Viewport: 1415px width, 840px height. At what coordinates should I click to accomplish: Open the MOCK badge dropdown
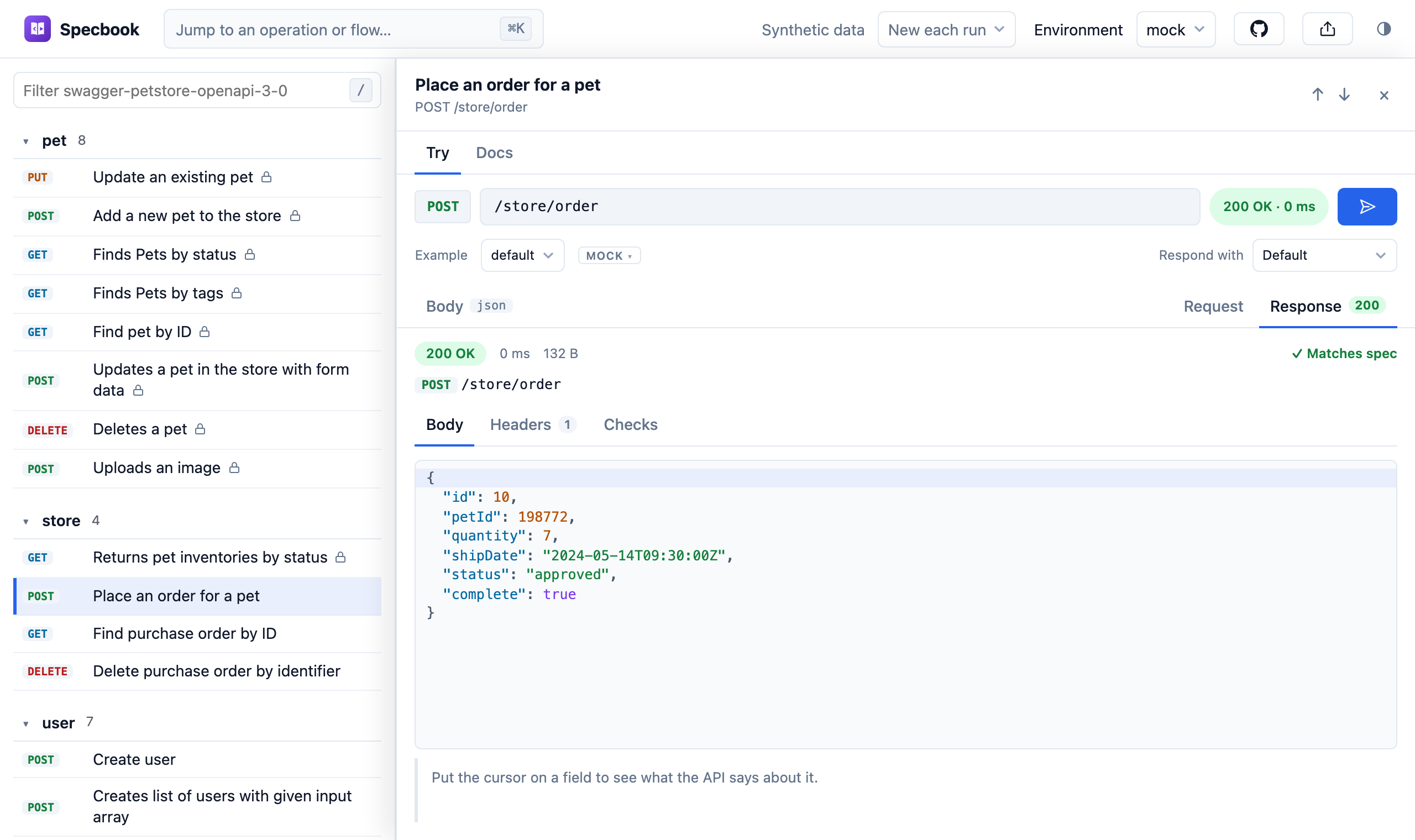(609, 256)
